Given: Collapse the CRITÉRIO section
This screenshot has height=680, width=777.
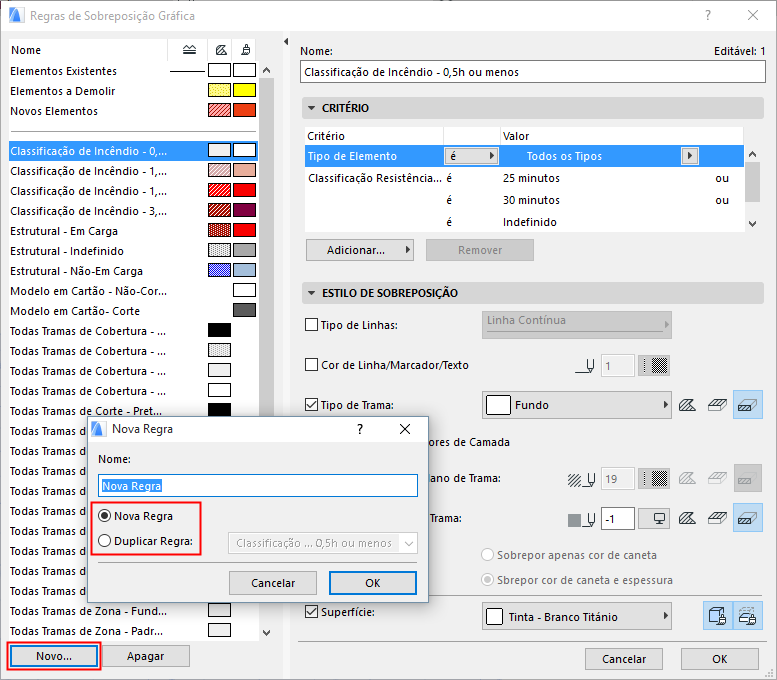Looking at the screenshot, I should coord(311,108).
